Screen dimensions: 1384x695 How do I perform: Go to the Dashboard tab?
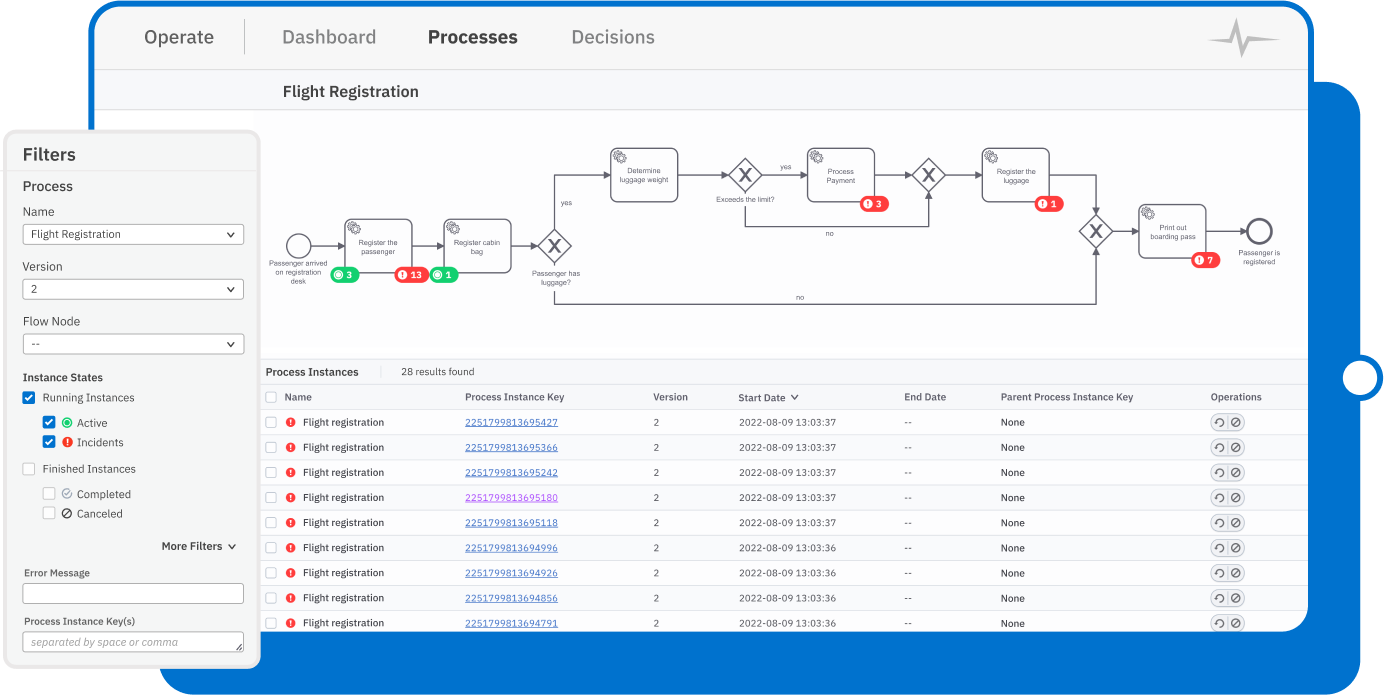[x=329, y=37]
